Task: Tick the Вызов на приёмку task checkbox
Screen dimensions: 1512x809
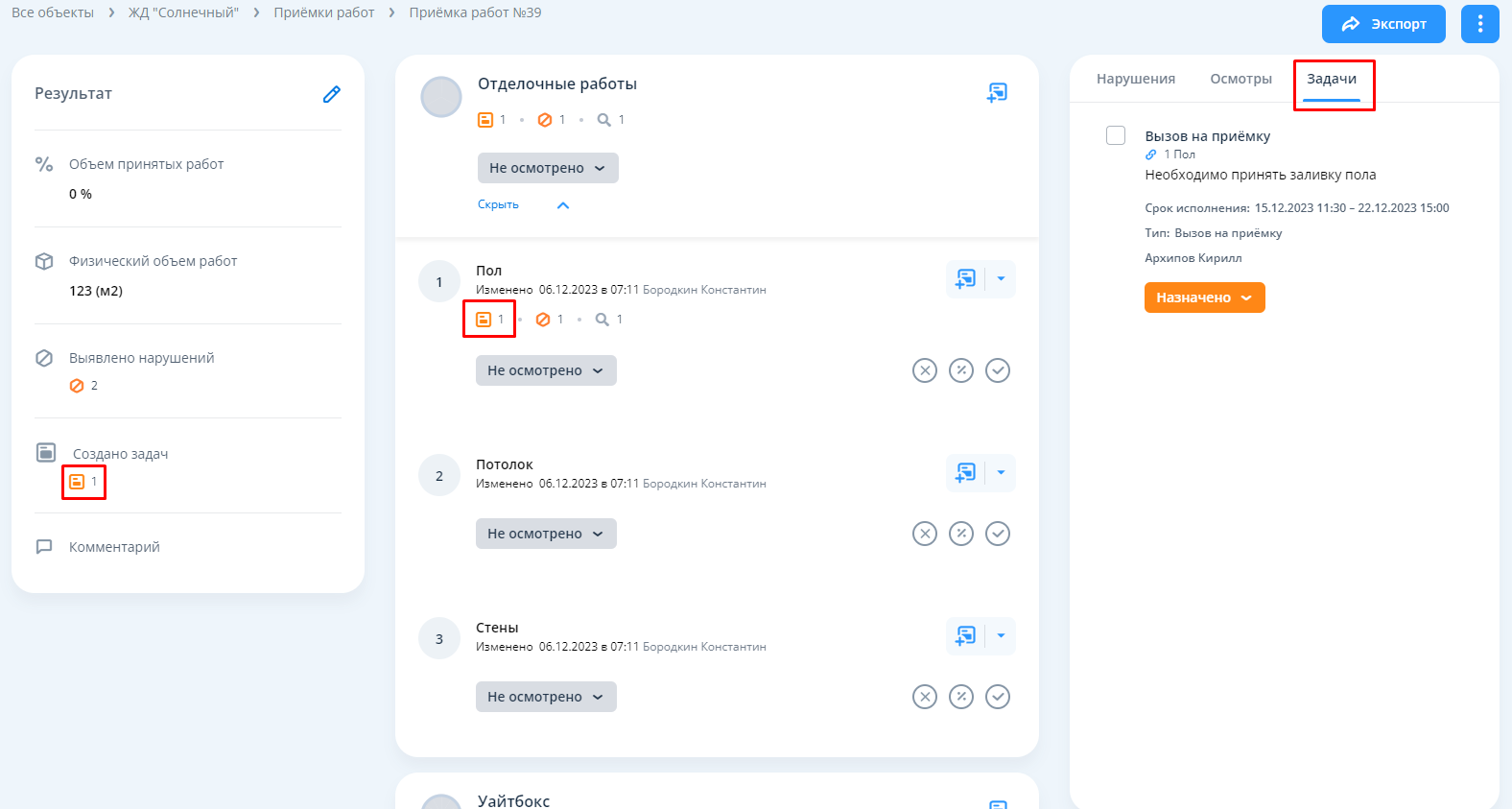Action: click(1116, 135)
